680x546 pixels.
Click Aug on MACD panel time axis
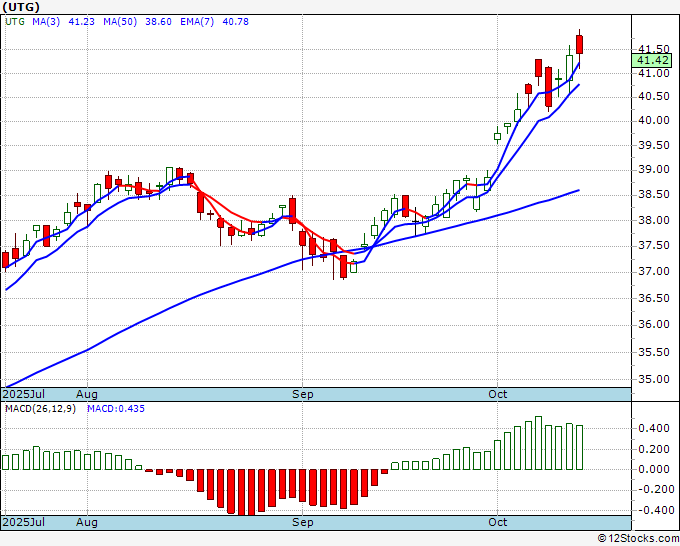point(87,522)
